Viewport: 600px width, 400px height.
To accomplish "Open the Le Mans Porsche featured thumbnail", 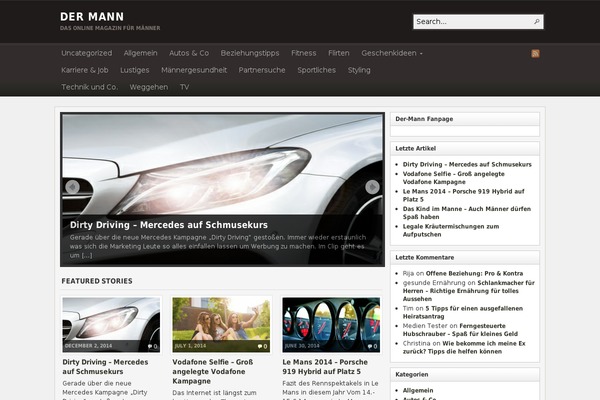I will click(x=331, y=325).
